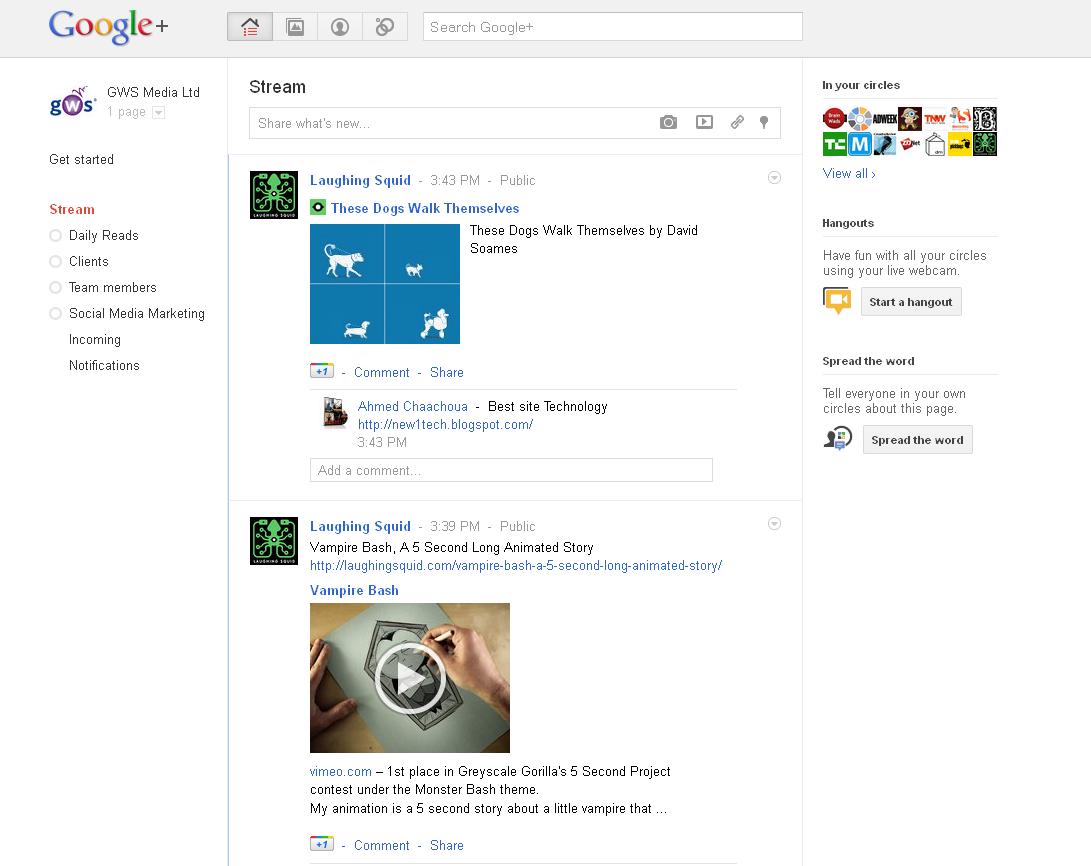The height and width of the screenshot is (866, 1091).
Task: Open the Vampire Bash title link
Action: point(354,591)
